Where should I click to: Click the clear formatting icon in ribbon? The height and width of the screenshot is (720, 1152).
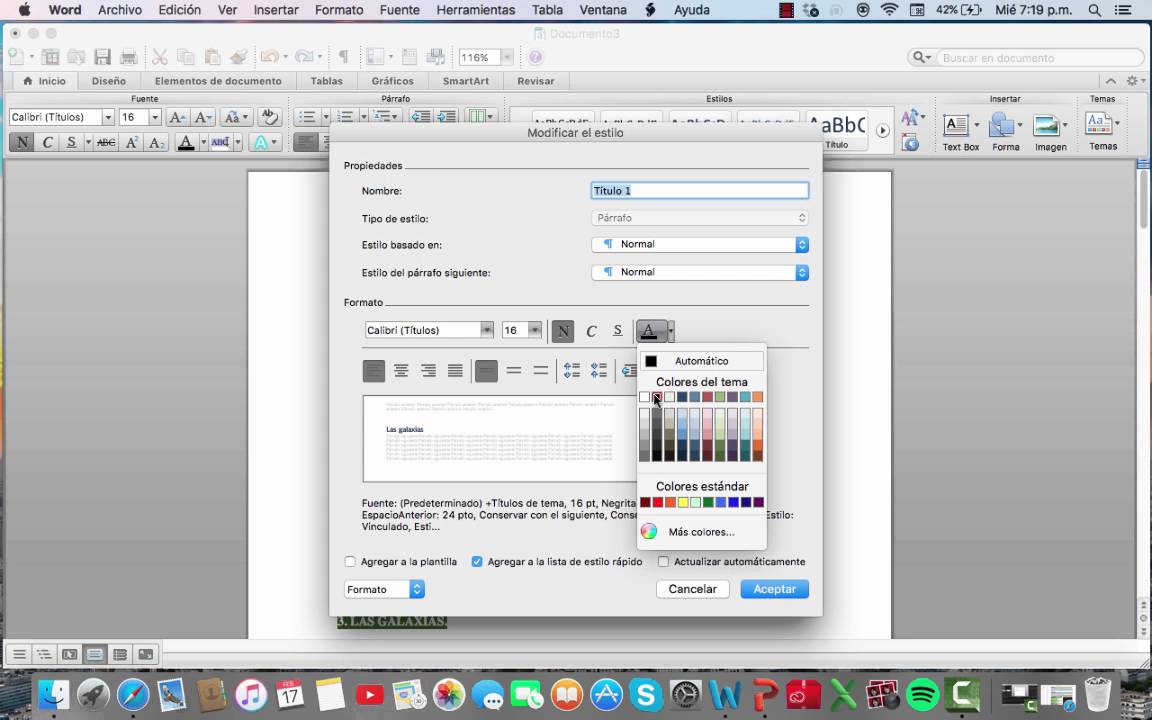(x=270, y=117)
